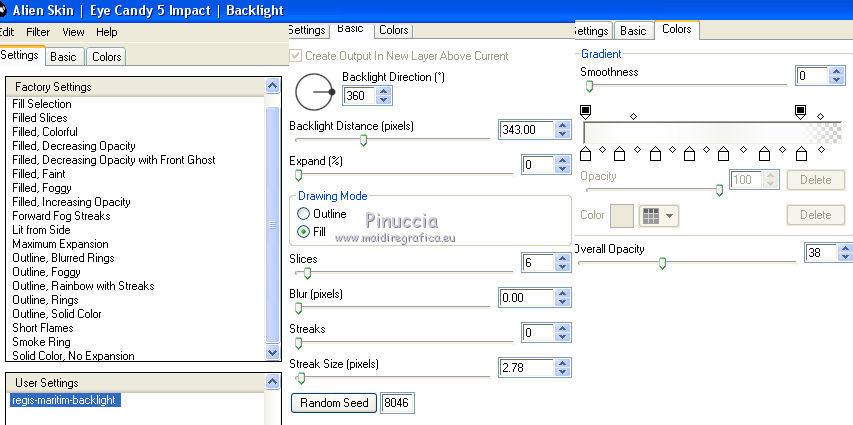This screenshot has width=853, height=425.
Task: Click Factory Settings list scroll-down arrow
Action: pos(273,352)
